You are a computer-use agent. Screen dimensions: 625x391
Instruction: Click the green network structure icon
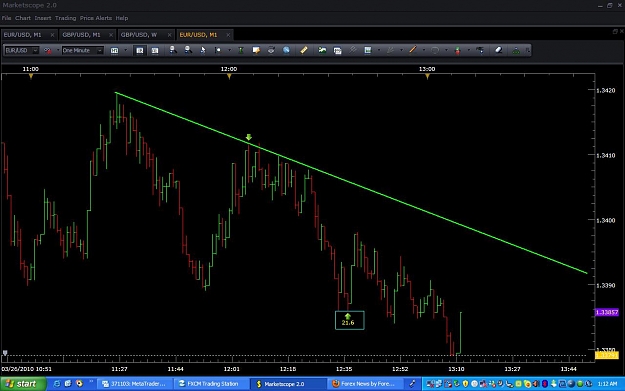pos(516,51)
